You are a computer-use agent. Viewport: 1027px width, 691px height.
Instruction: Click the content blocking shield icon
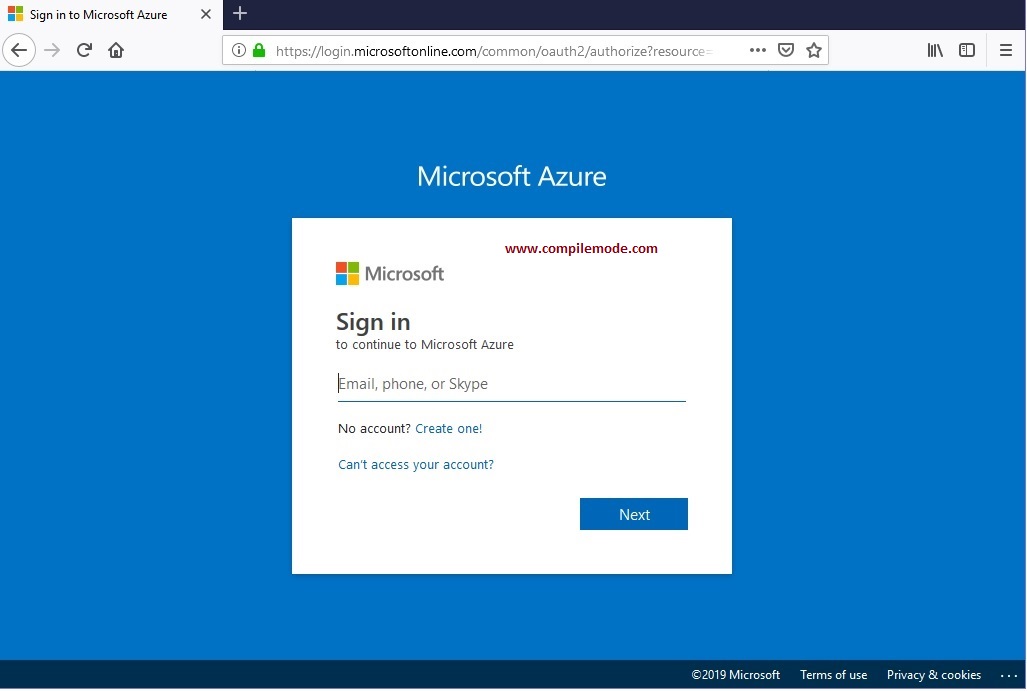tap(786, 50)
